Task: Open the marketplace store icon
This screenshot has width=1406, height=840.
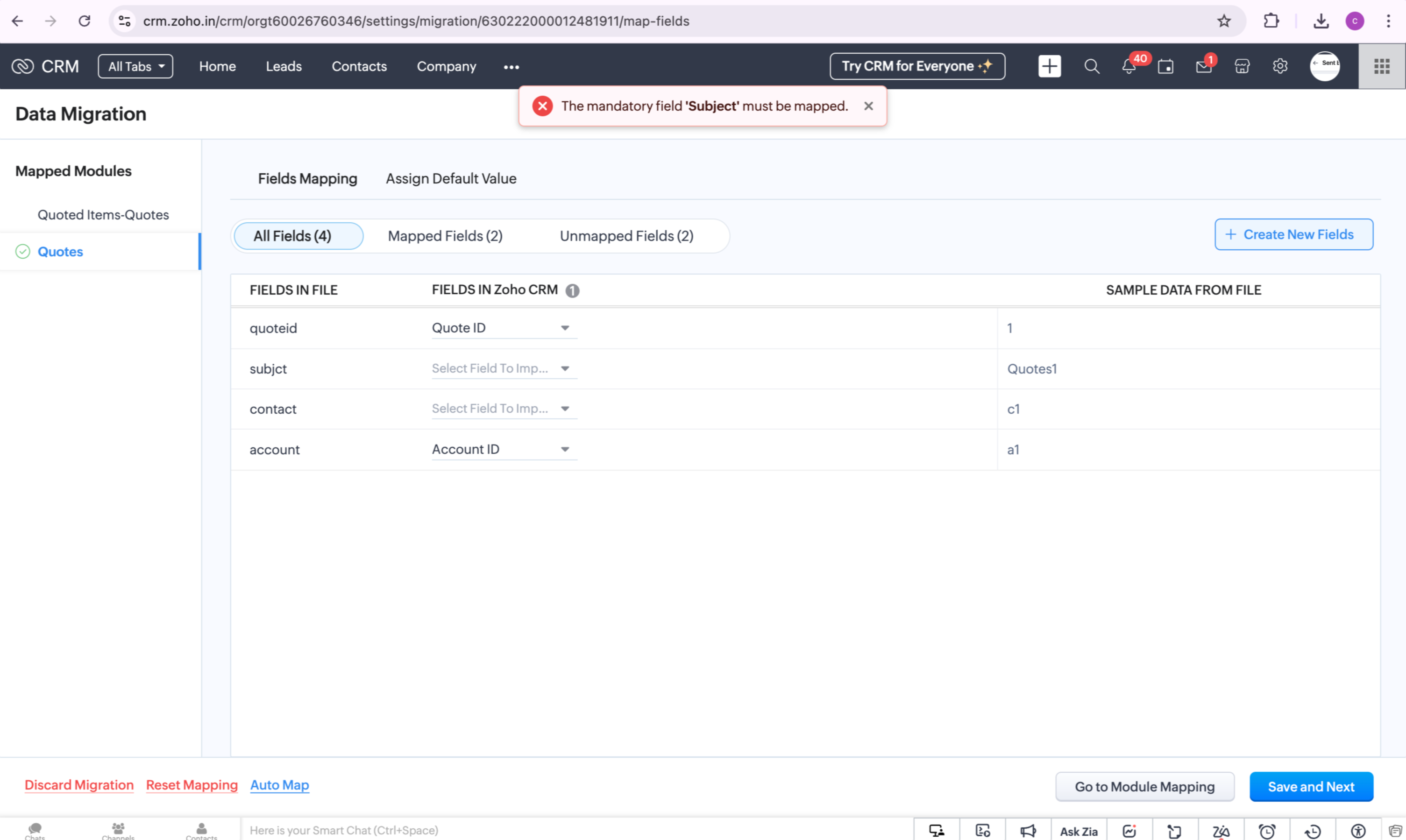Action: [1242, 67]
